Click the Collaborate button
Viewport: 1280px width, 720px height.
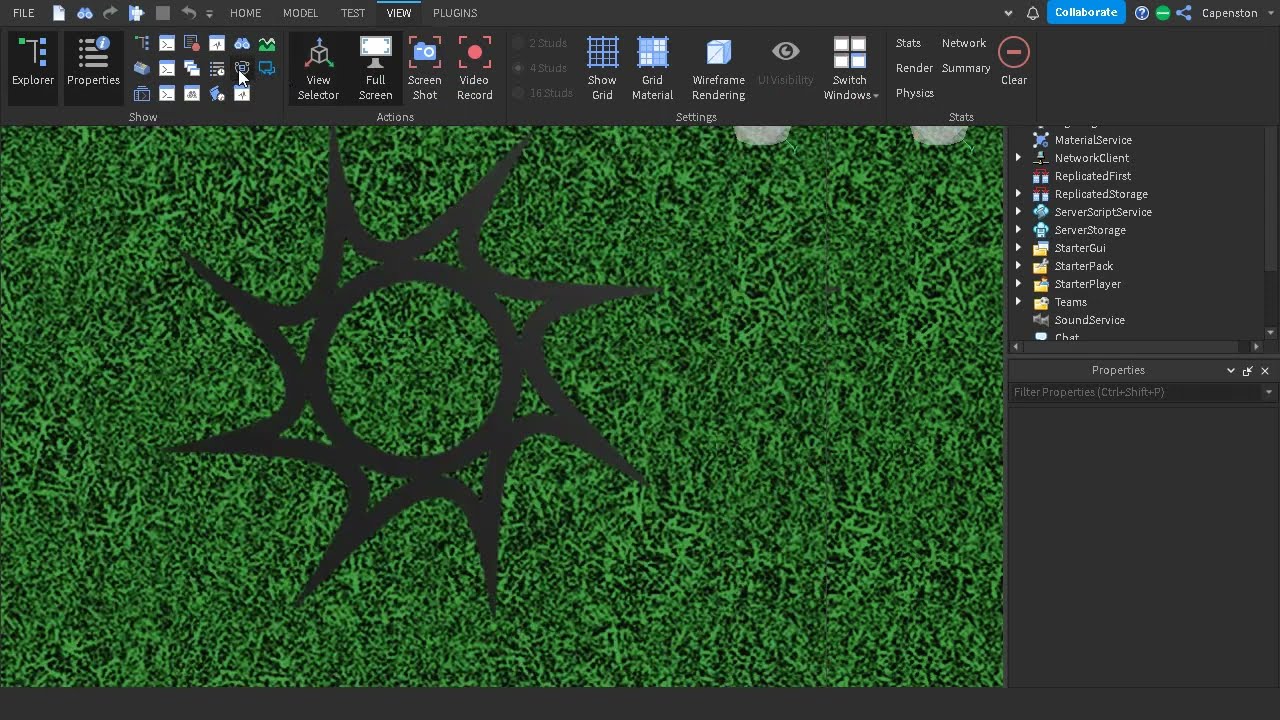[1085, 13]
